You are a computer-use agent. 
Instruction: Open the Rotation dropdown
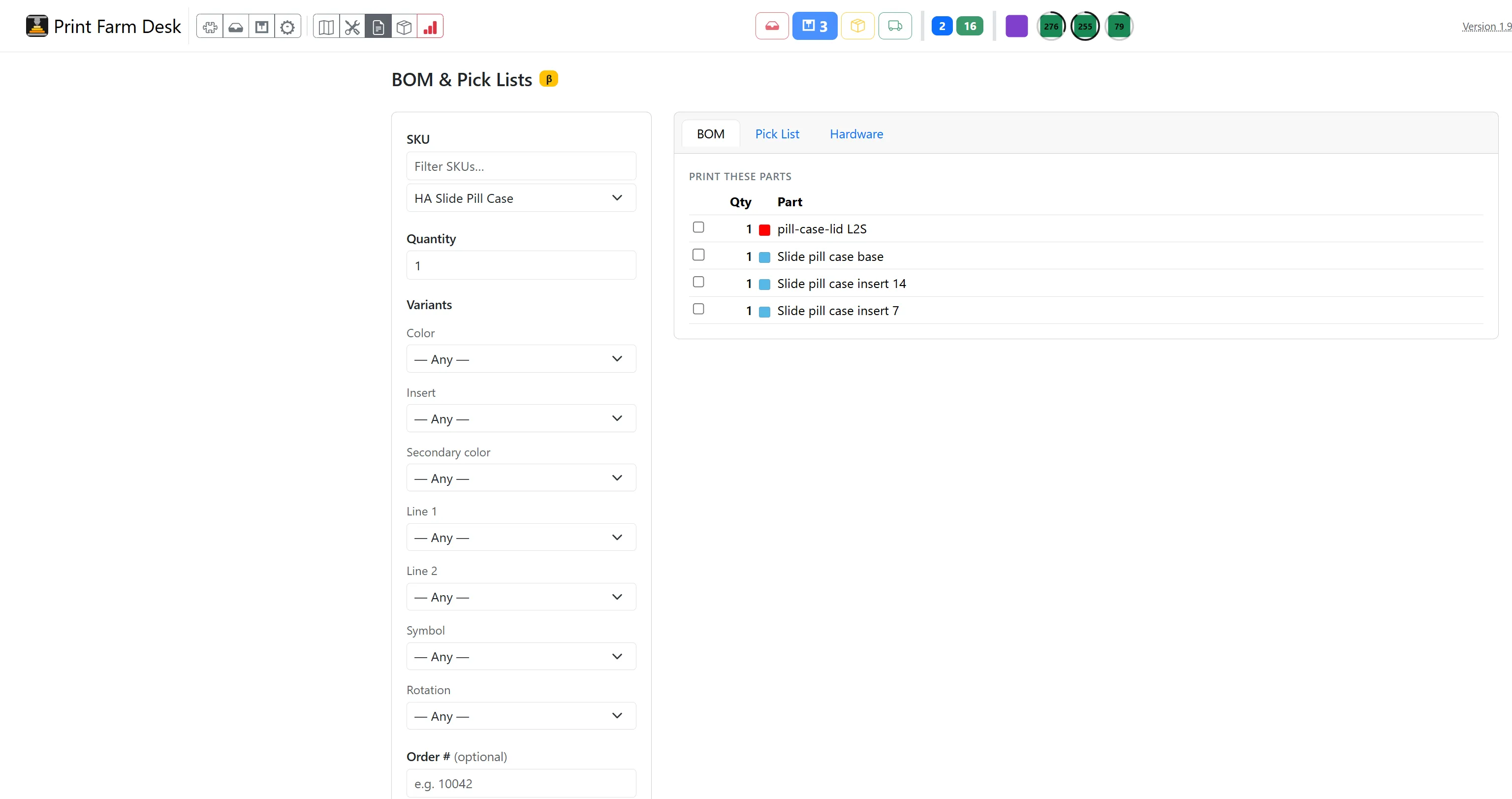(x=521, y=716)
